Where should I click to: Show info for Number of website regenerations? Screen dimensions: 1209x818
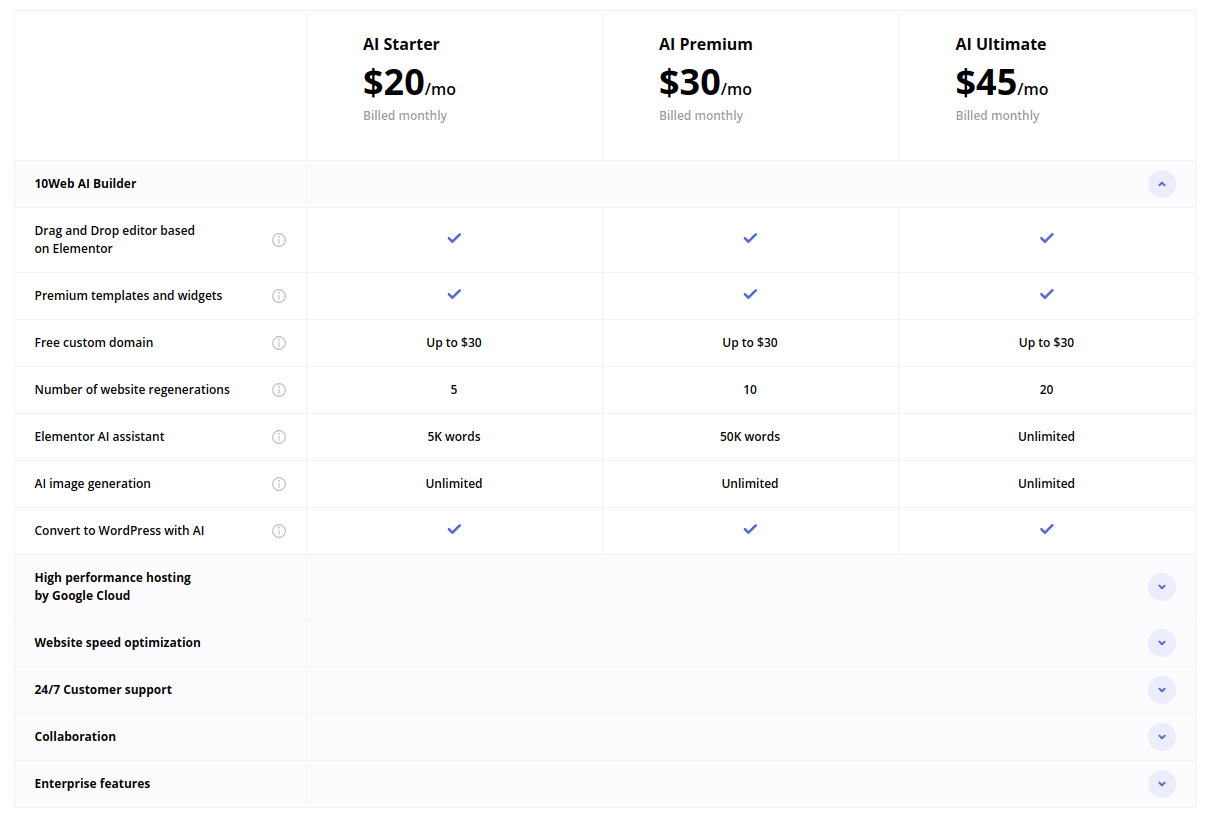point(279,390)
